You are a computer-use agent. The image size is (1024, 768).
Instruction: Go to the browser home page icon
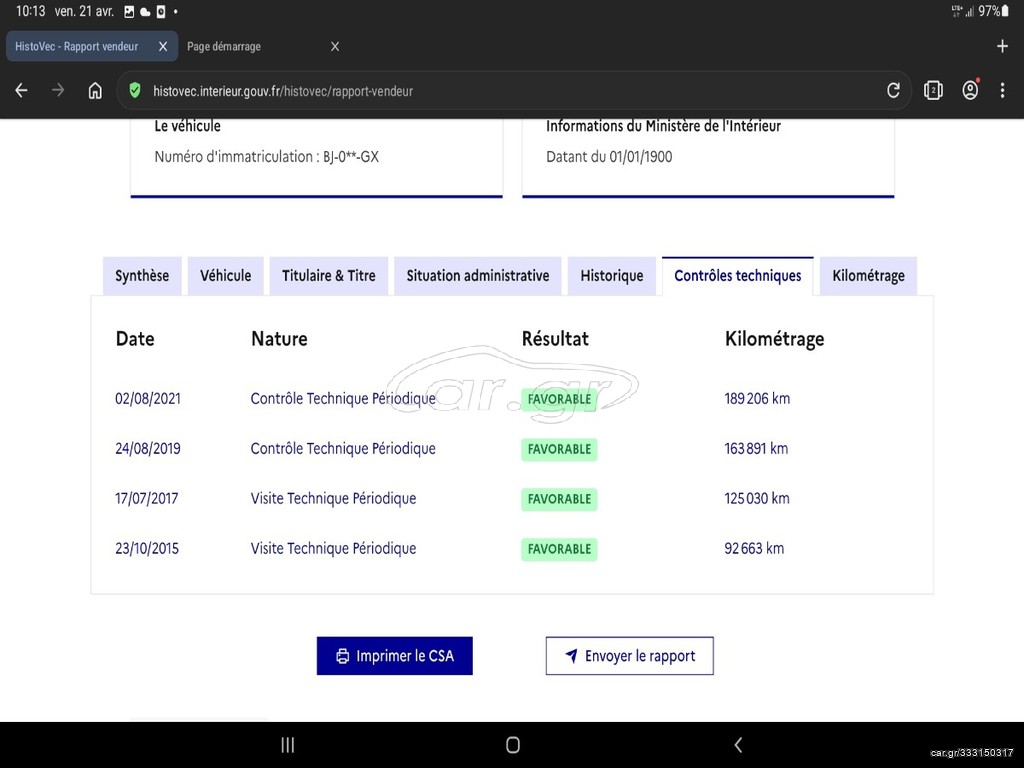pyautogui.click(x=95, y=91)
